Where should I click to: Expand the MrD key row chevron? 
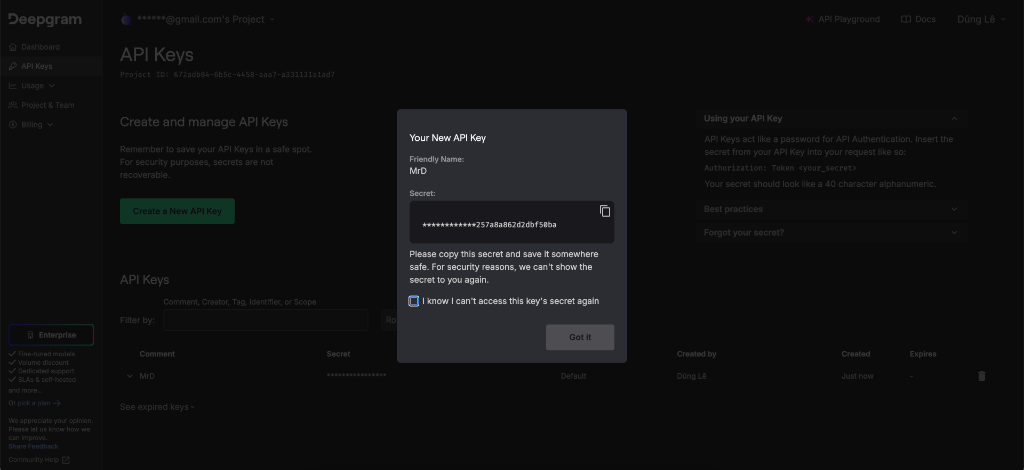click(129, 376)
